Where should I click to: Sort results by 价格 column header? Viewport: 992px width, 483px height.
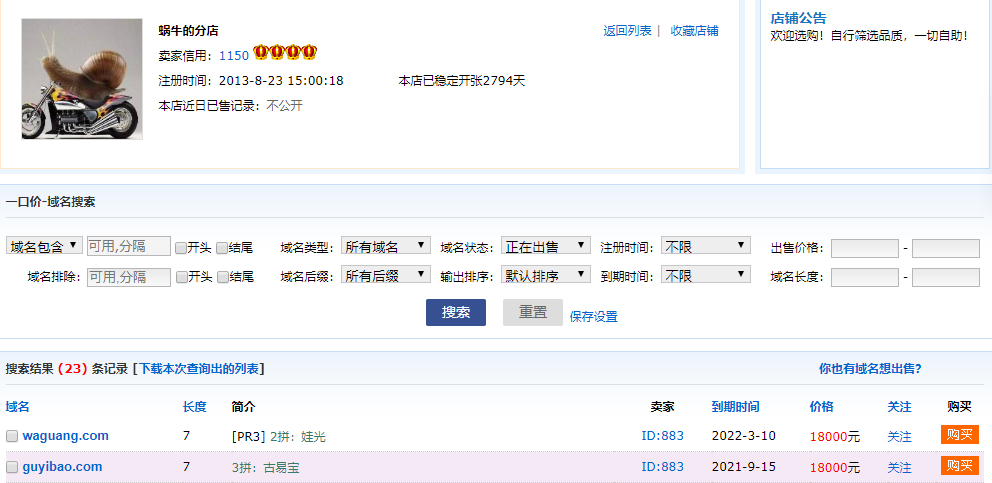click(821, 407)
